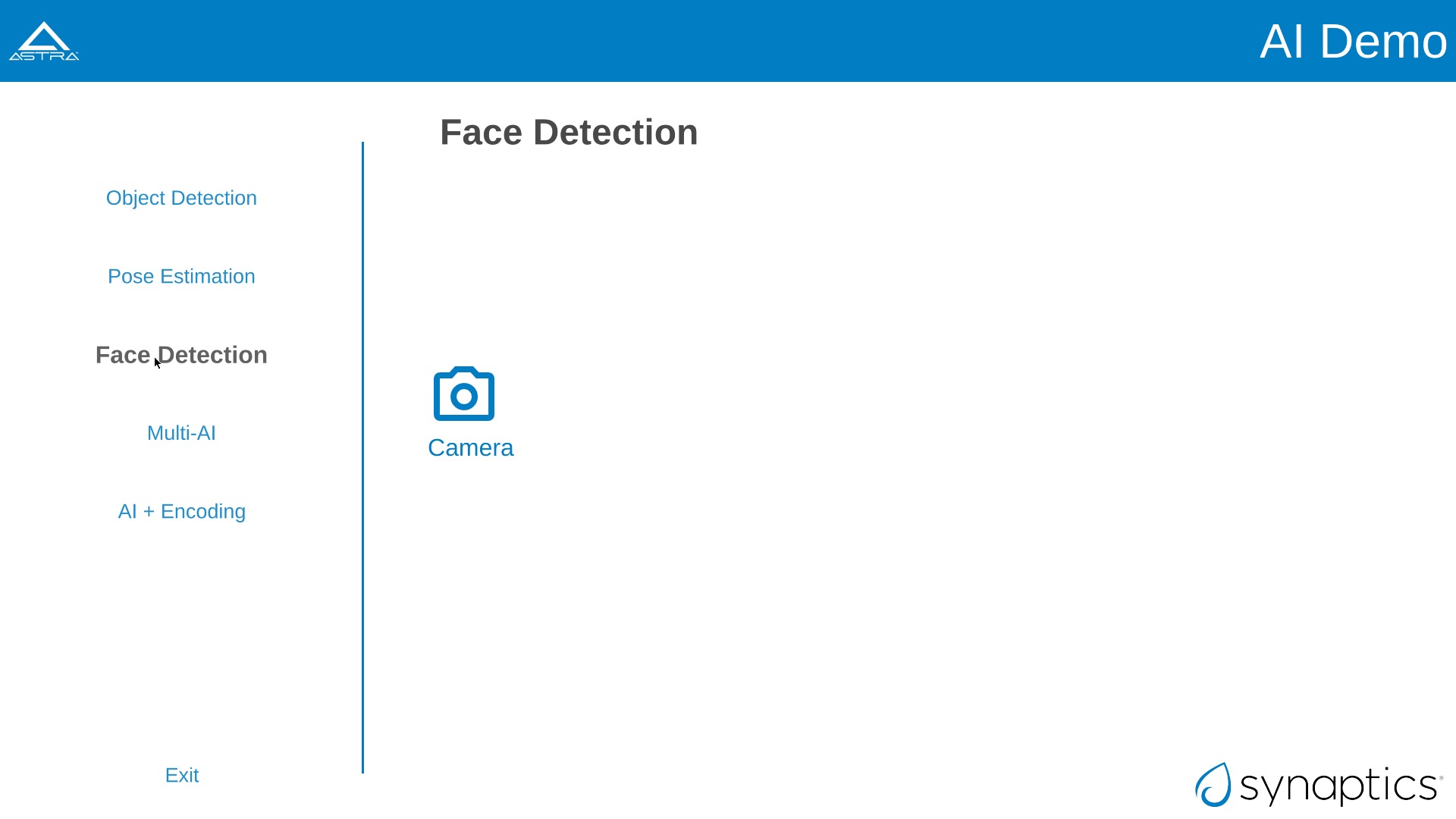Viewport: 1456px width, 819px height.
Task: Click the blue header bar's empty center
Action: (x=682, y=41)
